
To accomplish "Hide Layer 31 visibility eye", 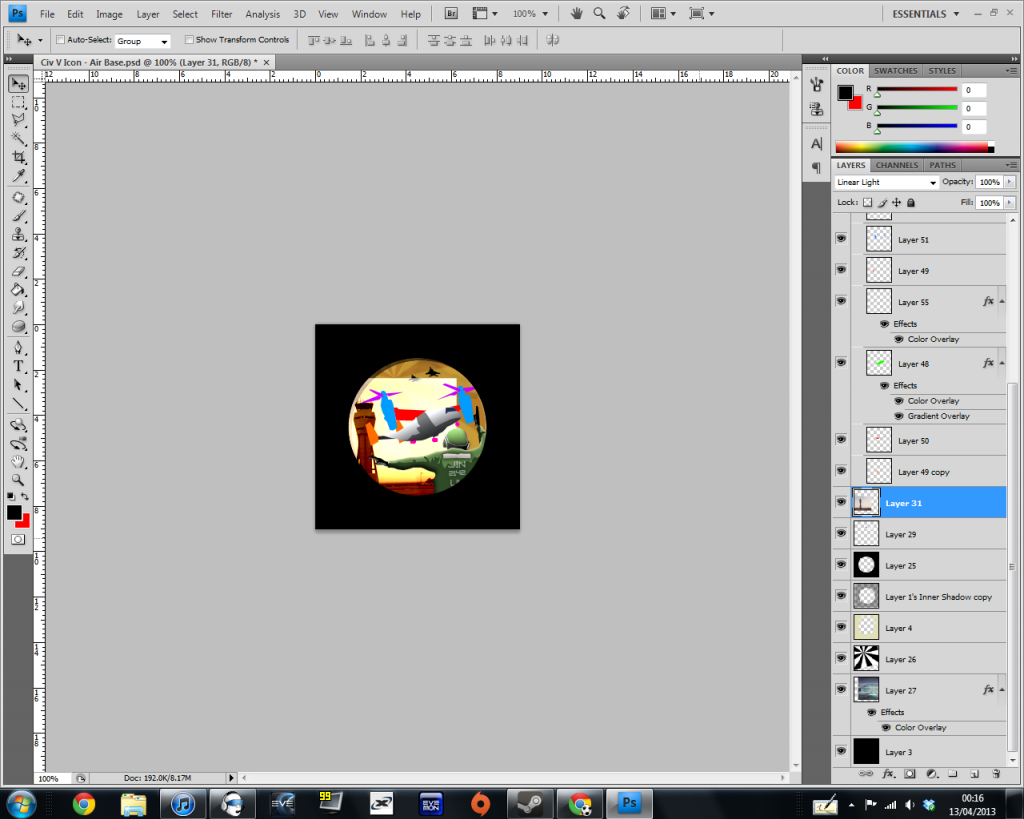I will (x=841, y=502).
